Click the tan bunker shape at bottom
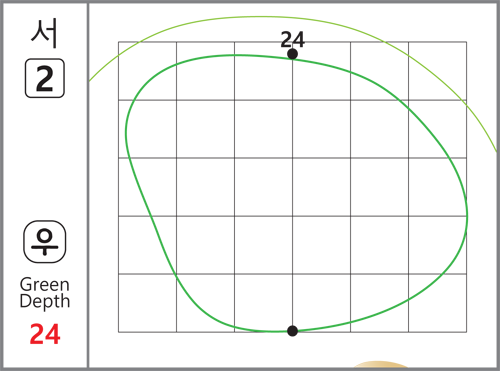The height and width of the screenshot is (371, 500). coord(380,364)
